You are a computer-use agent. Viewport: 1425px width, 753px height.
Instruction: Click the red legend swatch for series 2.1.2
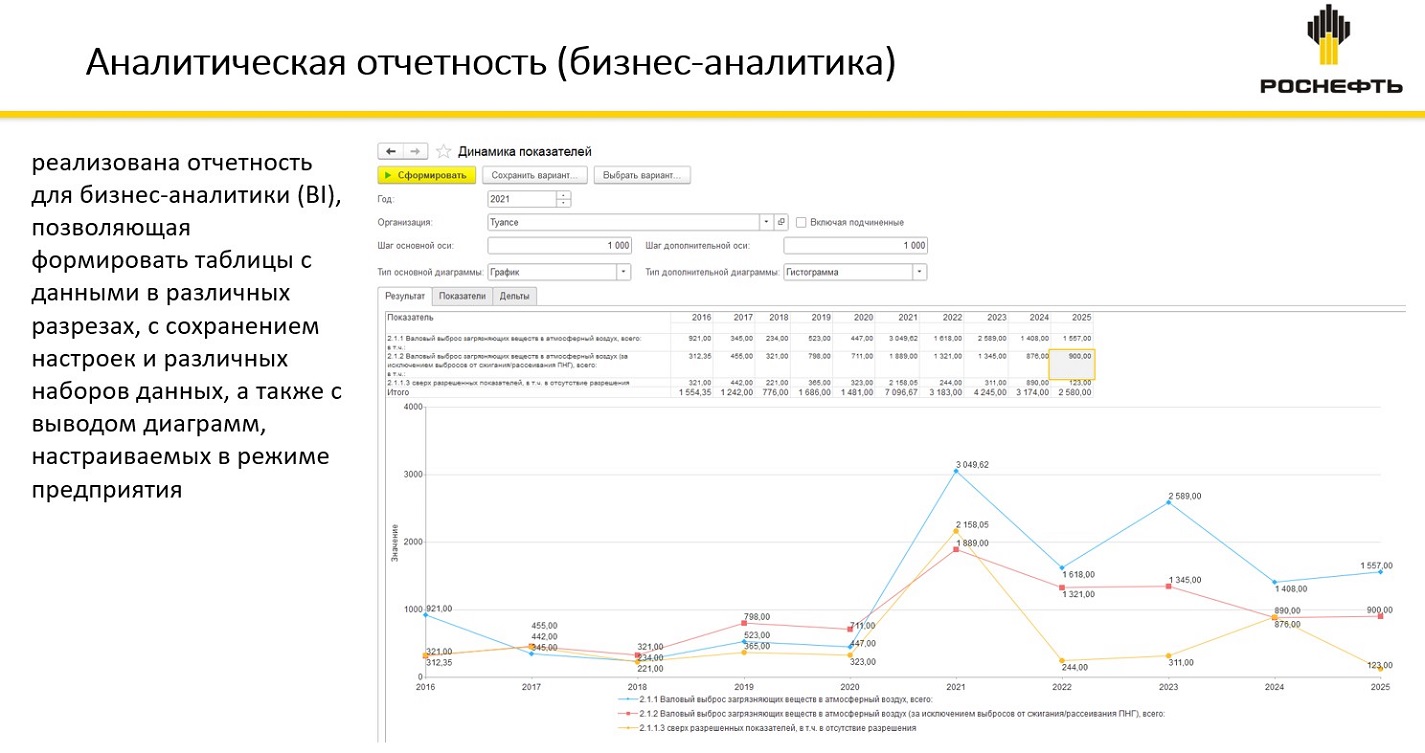tap(623, 714)
